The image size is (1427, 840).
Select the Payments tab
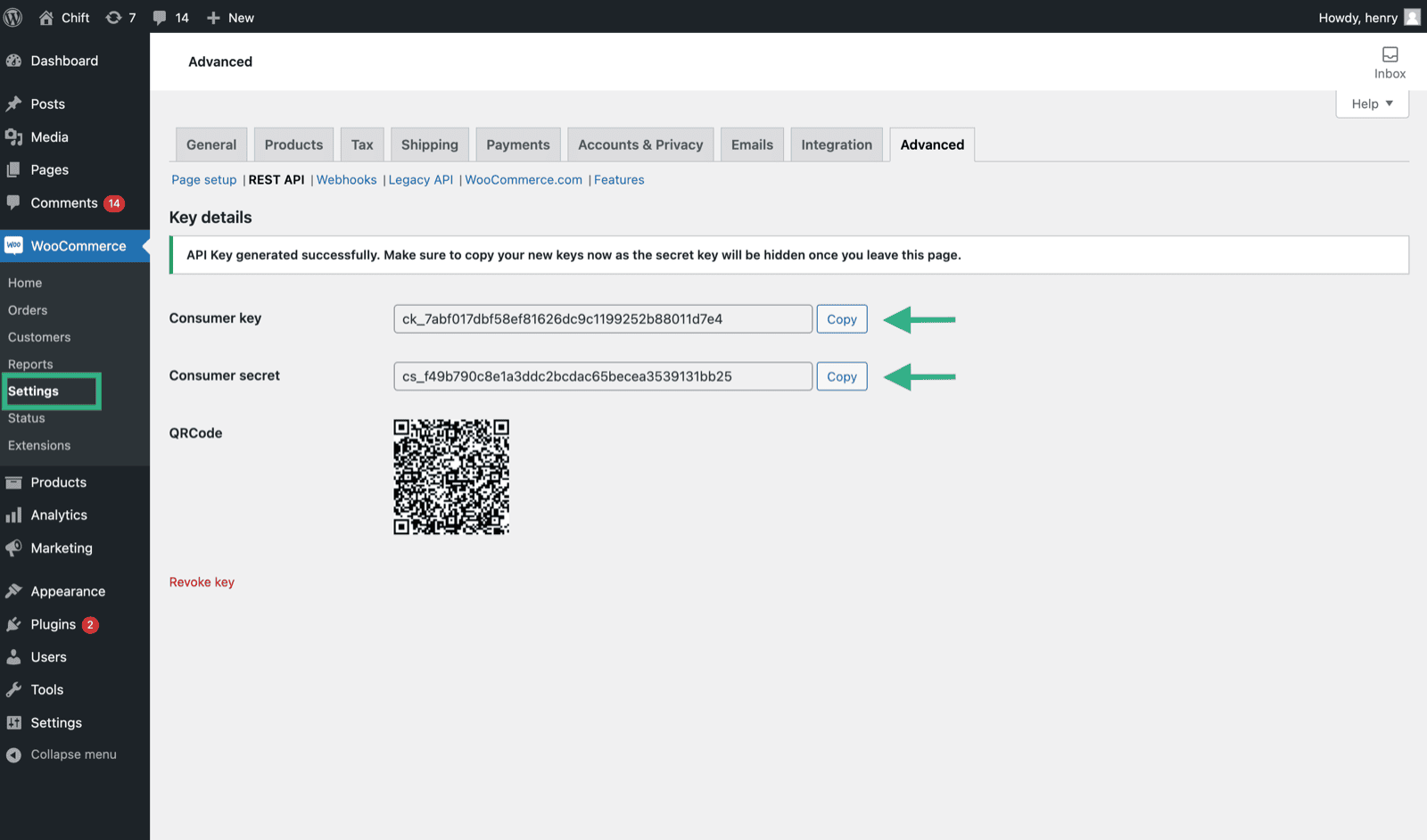pyautogui.click(x=518, y=144)
